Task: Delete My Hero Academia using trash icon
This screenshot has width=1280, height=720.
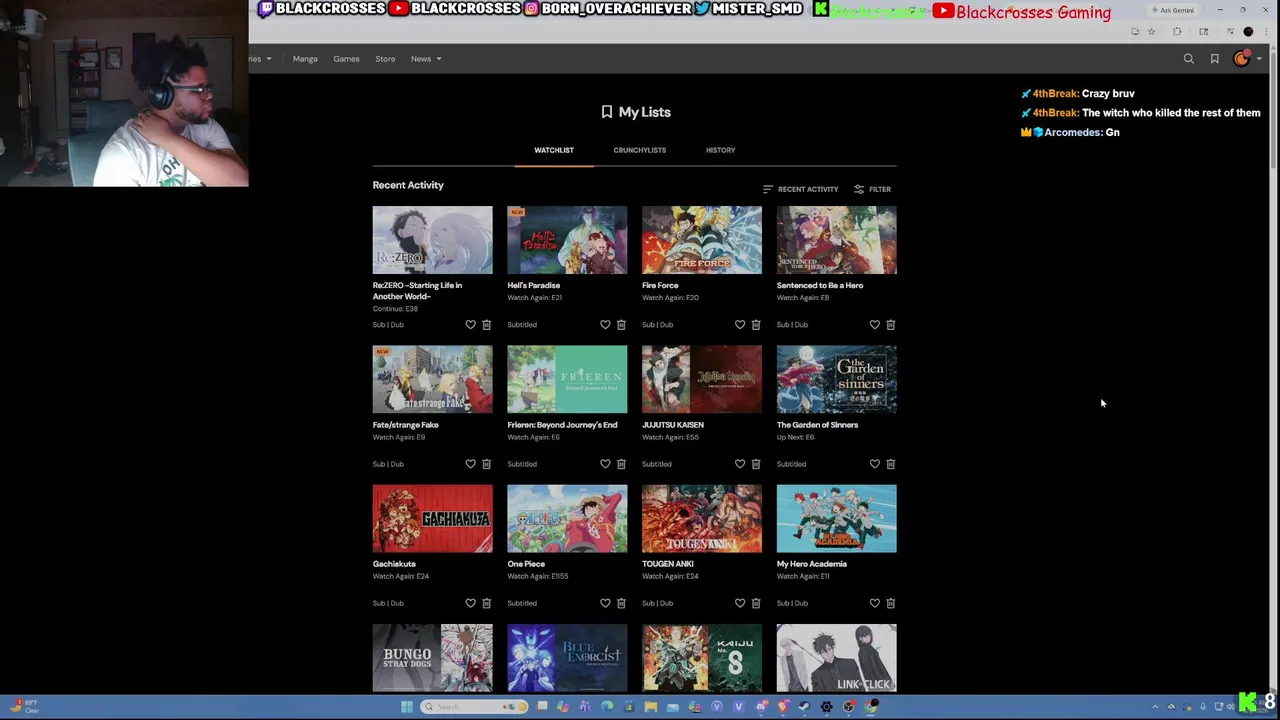Action: point(891,603)
